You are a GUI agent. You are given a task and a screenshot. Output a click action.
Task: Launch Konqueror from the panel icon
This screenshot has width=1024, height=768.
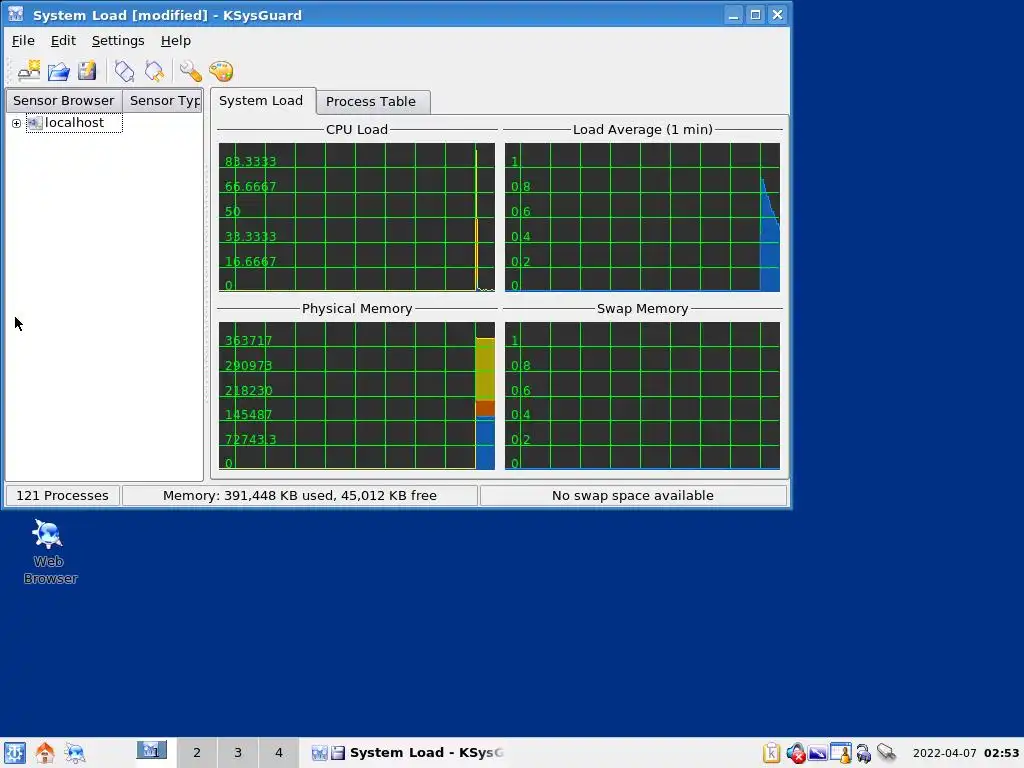75,753
